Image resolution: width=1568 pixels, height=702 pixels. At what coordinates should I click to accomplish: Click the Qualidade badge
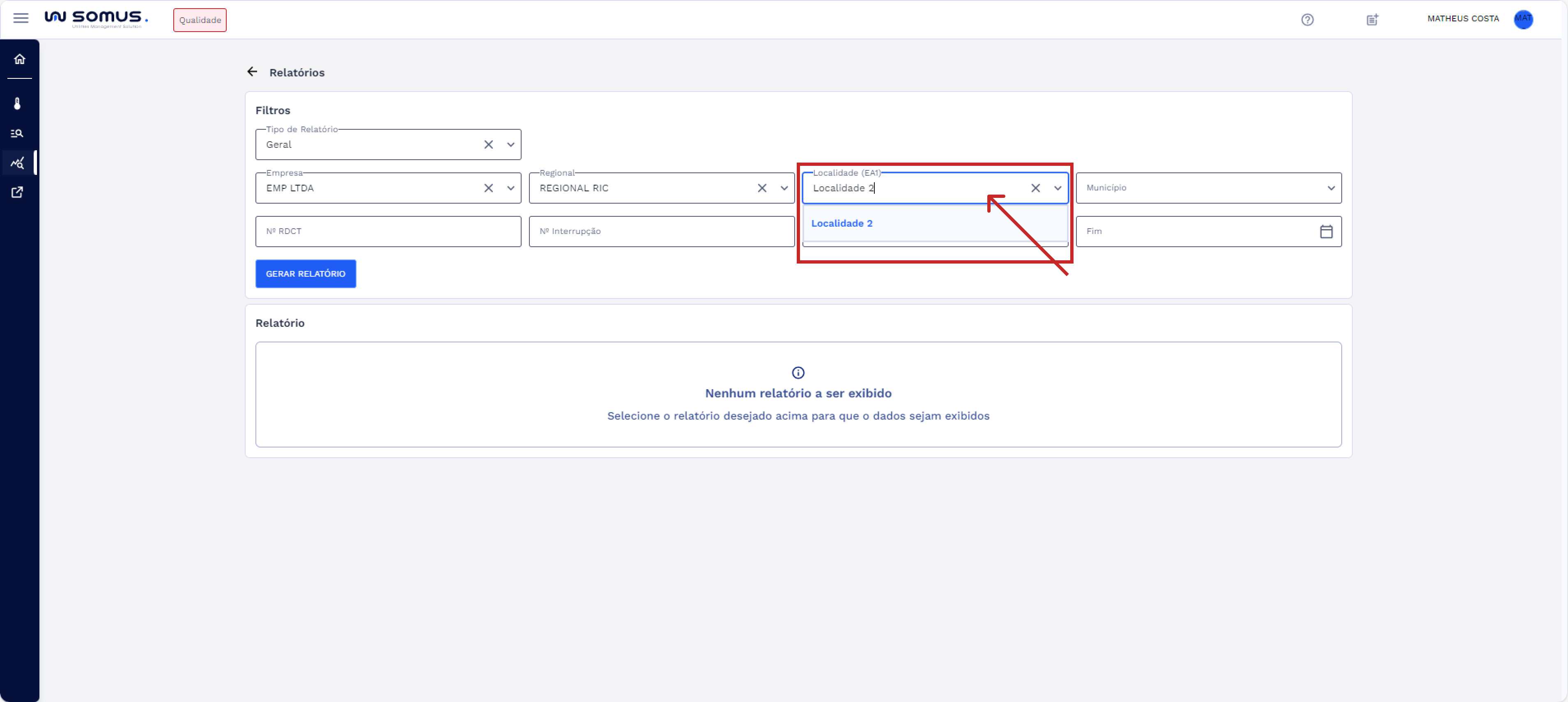click(x=200, y=20)
